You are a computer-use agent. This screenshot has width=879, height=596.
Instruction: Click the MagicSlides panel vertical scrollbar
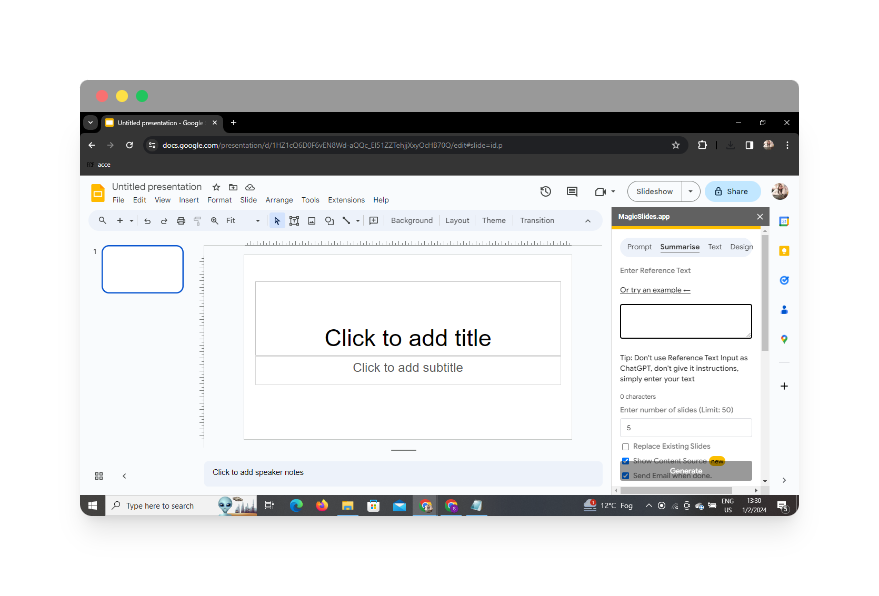(765, 294)
